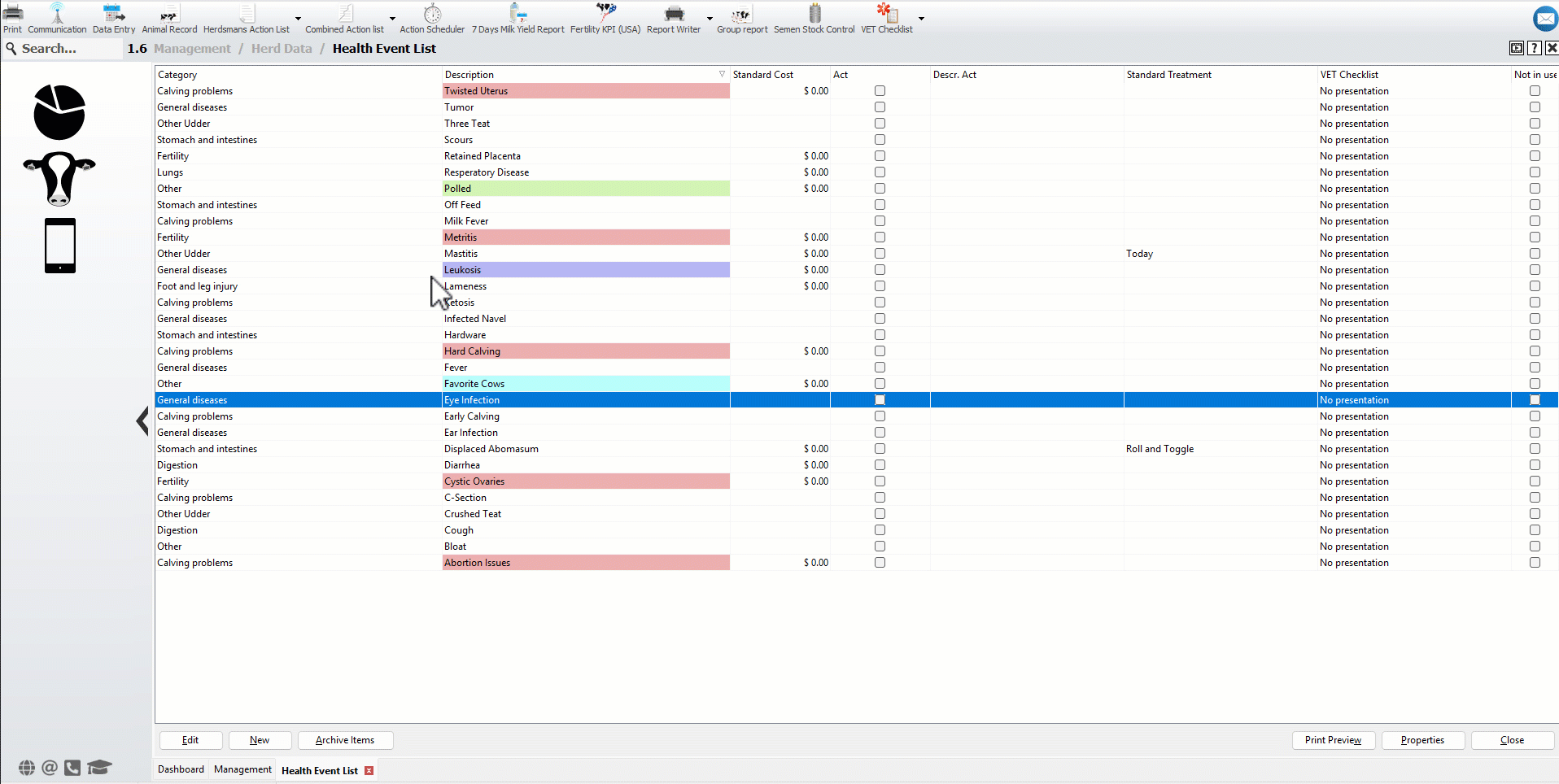
Task: Open the Animal Record icon
Action: [169, 18]
